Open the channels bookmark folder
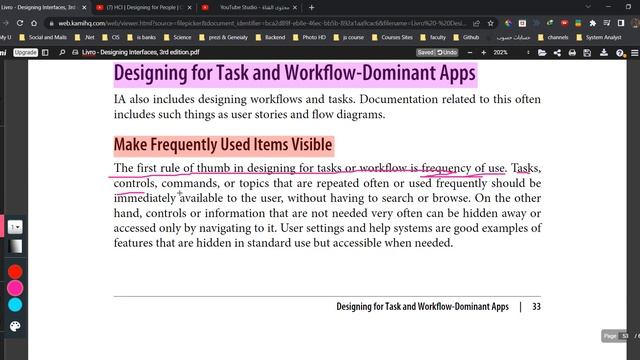Screen dimensions: 640x360 [553, 37]
